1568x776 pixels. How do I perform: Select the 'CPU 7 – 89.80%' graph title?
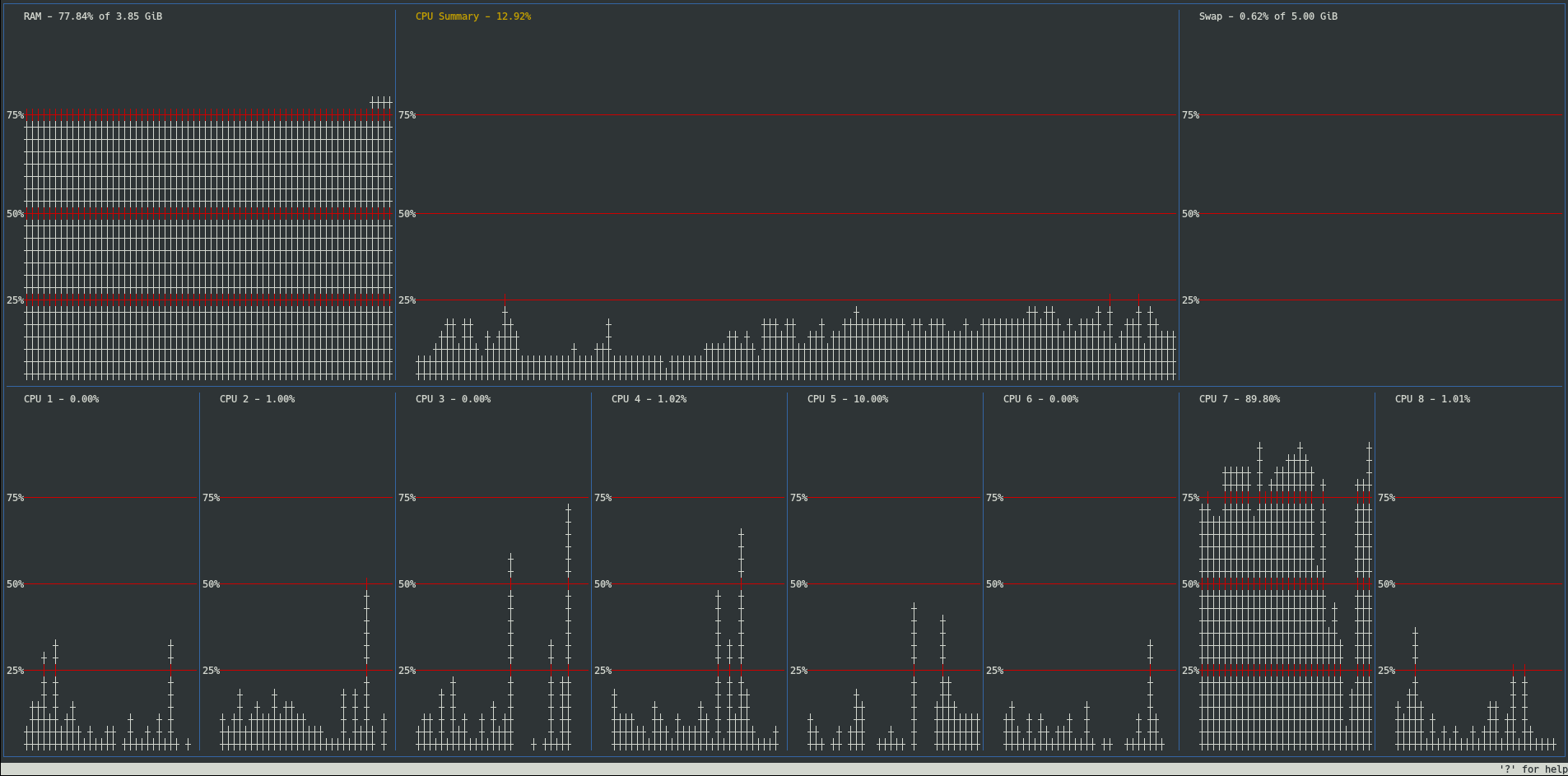[x=1240, y=399]
